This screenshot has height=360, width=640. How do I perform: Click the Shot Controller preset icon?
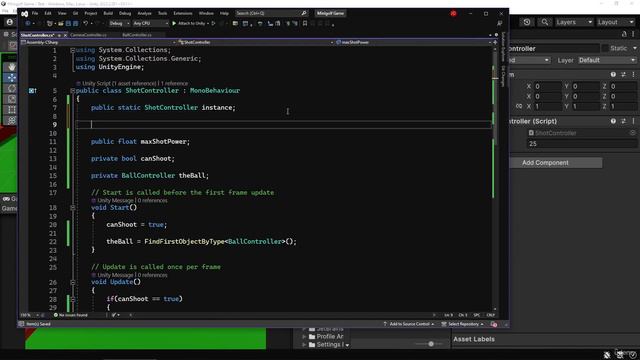tap(623, 121)
